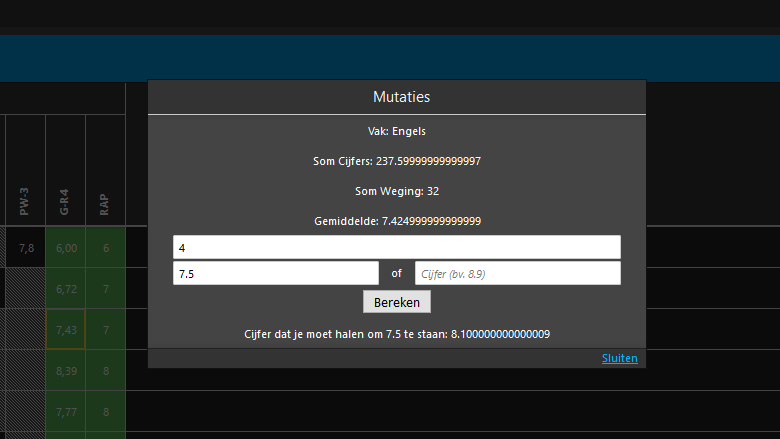Screen dimensions: 780x439
Task: Click the 7,8 grade in PW-3 column
Action: click(x=26, y=248)
